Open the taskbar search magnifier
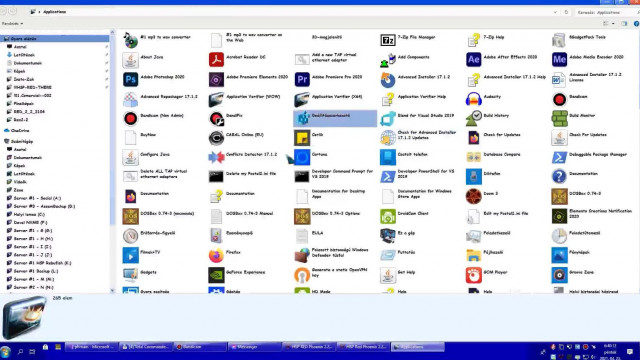Viewport: 640px width, 360px height. tap(20, 351)
